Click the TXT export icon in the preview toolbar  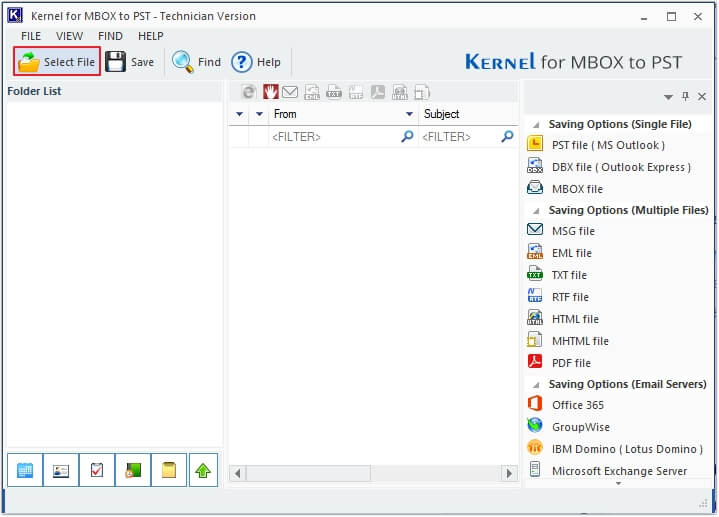point(334,92)
